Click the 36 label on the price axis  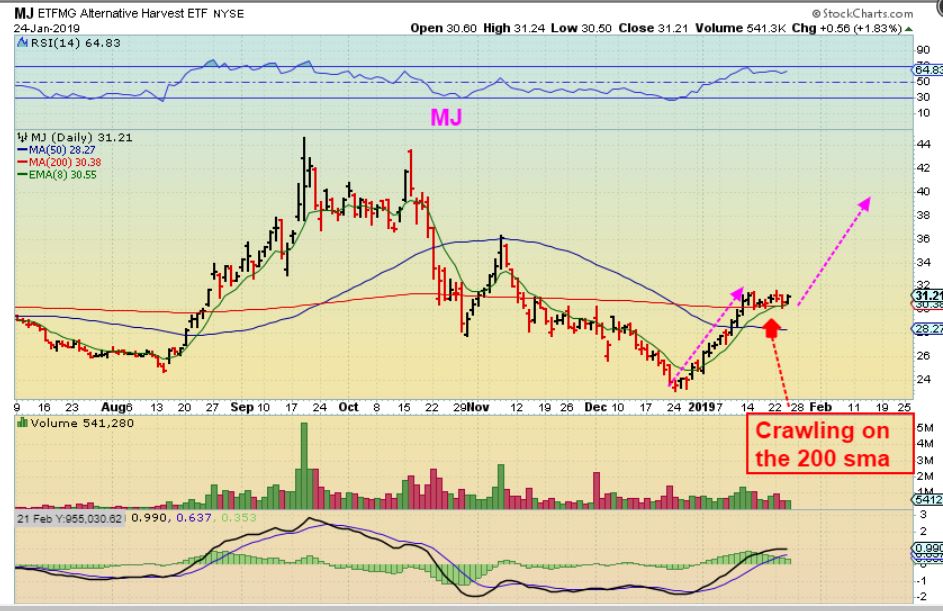[923, 239]
